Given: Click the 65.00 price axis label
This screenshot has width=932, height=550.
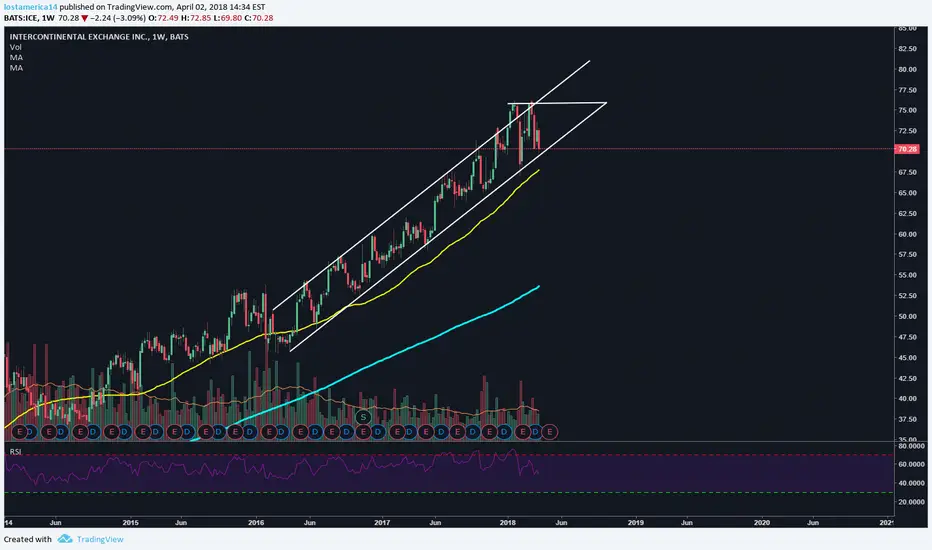Looking at the screenshot, I should (x=907, y=193).
